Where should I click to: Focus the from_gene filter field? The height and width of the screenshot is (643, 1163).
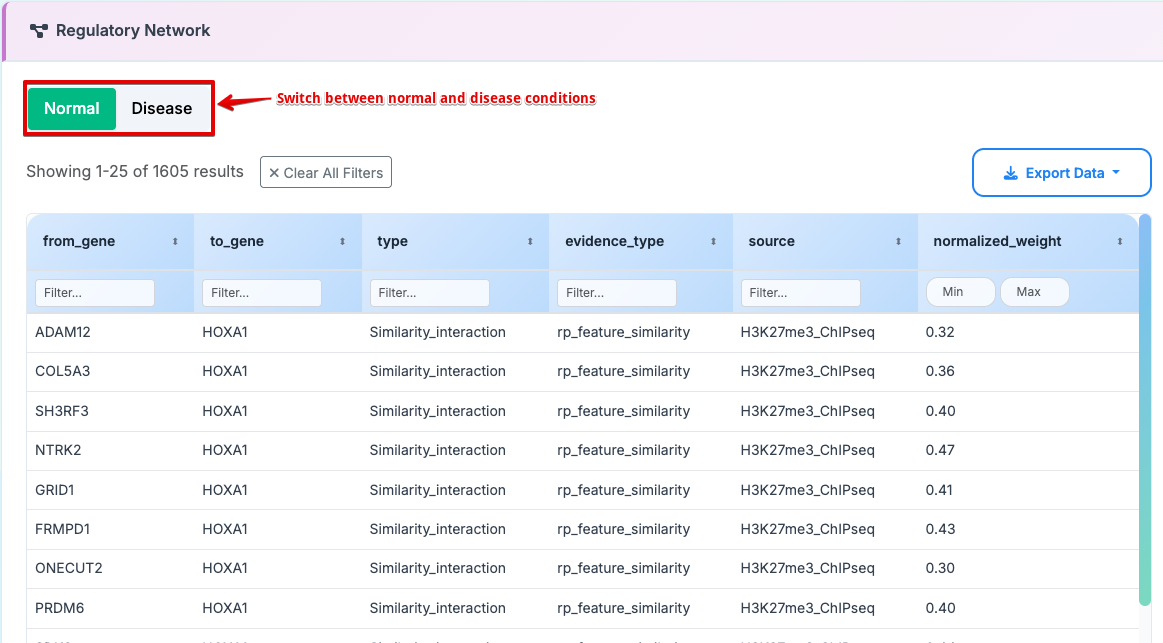pyautogui.click(x=95, y=293)
